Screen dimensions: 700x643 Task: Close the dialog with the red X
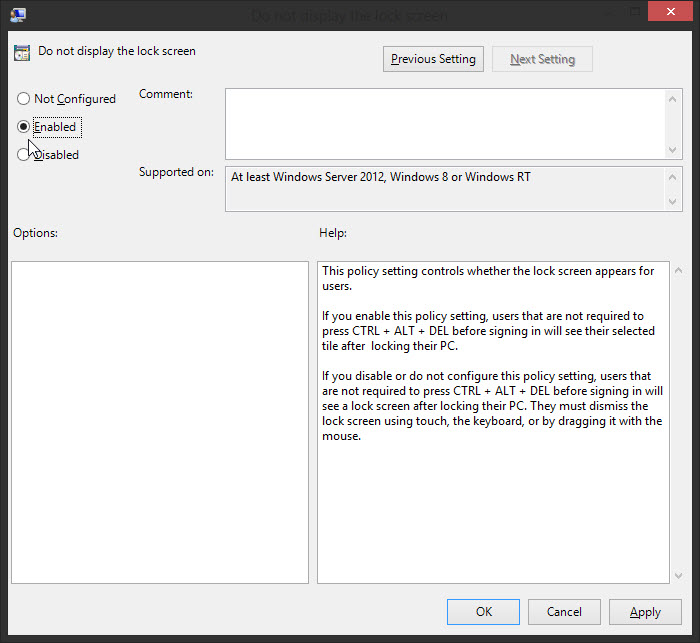point(670,11)
